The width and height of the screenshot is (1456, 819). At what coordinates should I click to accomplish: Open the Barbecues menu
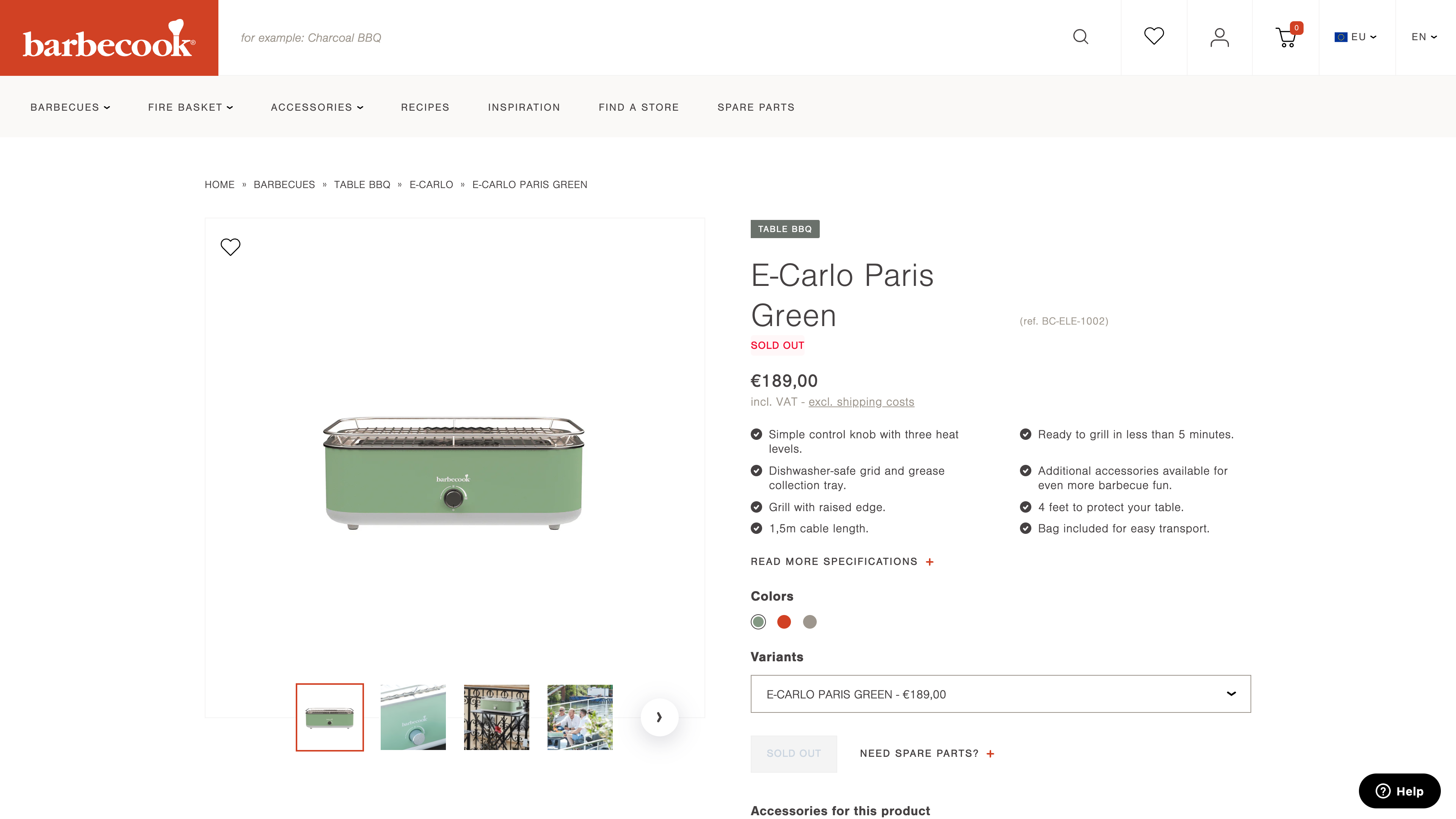point(70,107)
